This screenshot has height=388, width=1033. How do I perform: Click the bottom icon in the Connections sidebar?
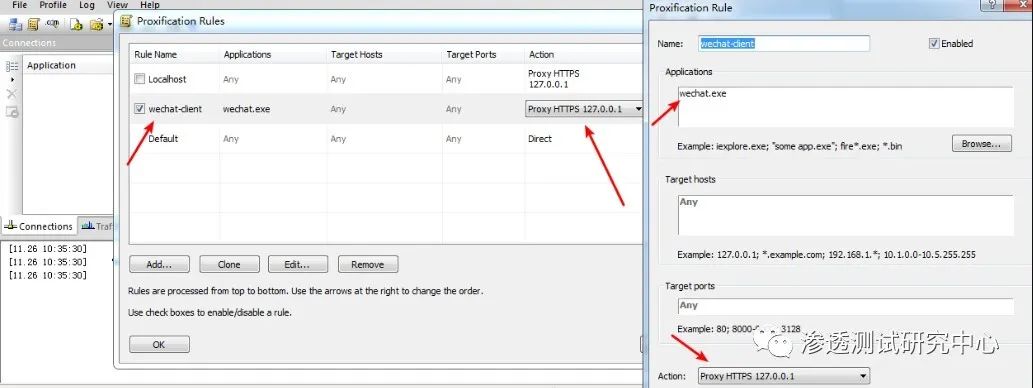coord(12,112)
